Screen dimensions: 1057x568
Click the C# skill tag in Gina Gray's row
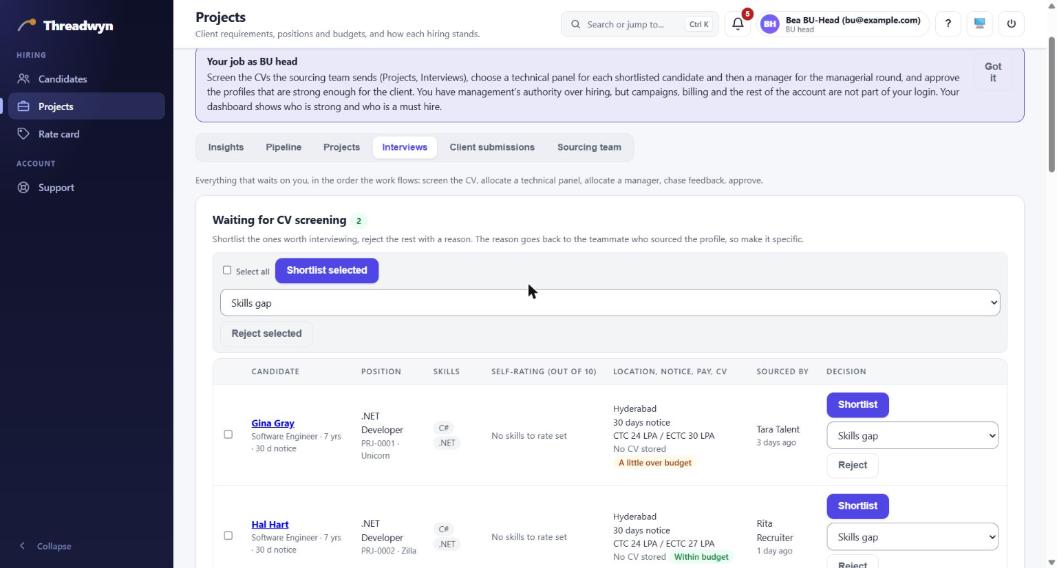pos(444,428)
